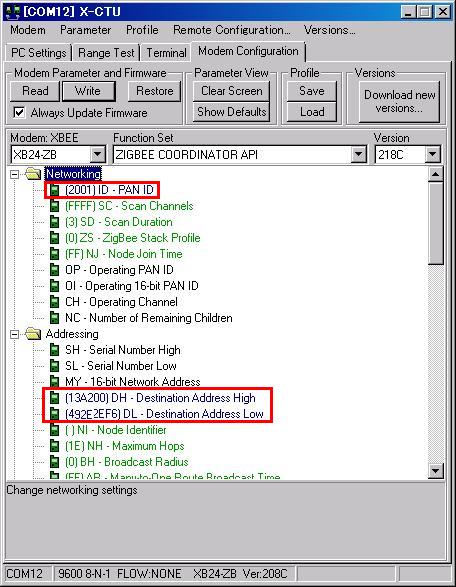The image size is (456, 587).
Task: Click the icon next to NI - Node Identifier
Action: (x=55, y=430)
